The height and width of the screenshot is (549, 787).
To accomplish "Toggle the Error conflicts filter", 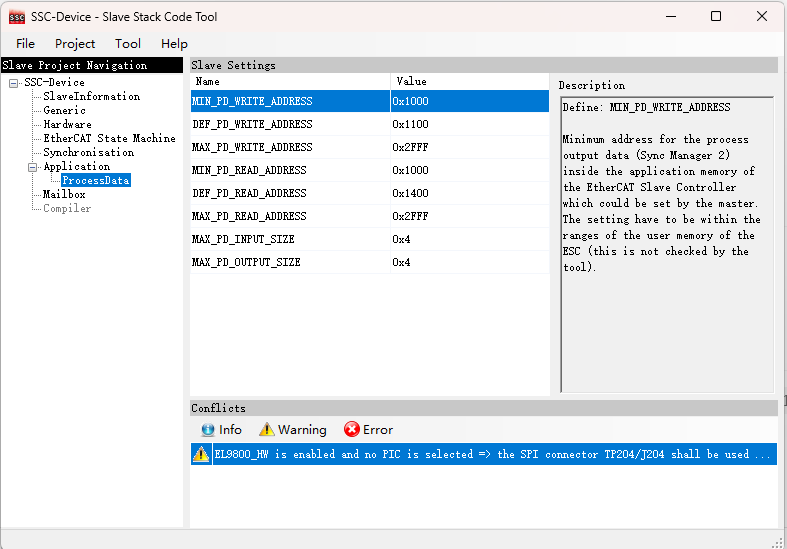I will coord(368,430).
